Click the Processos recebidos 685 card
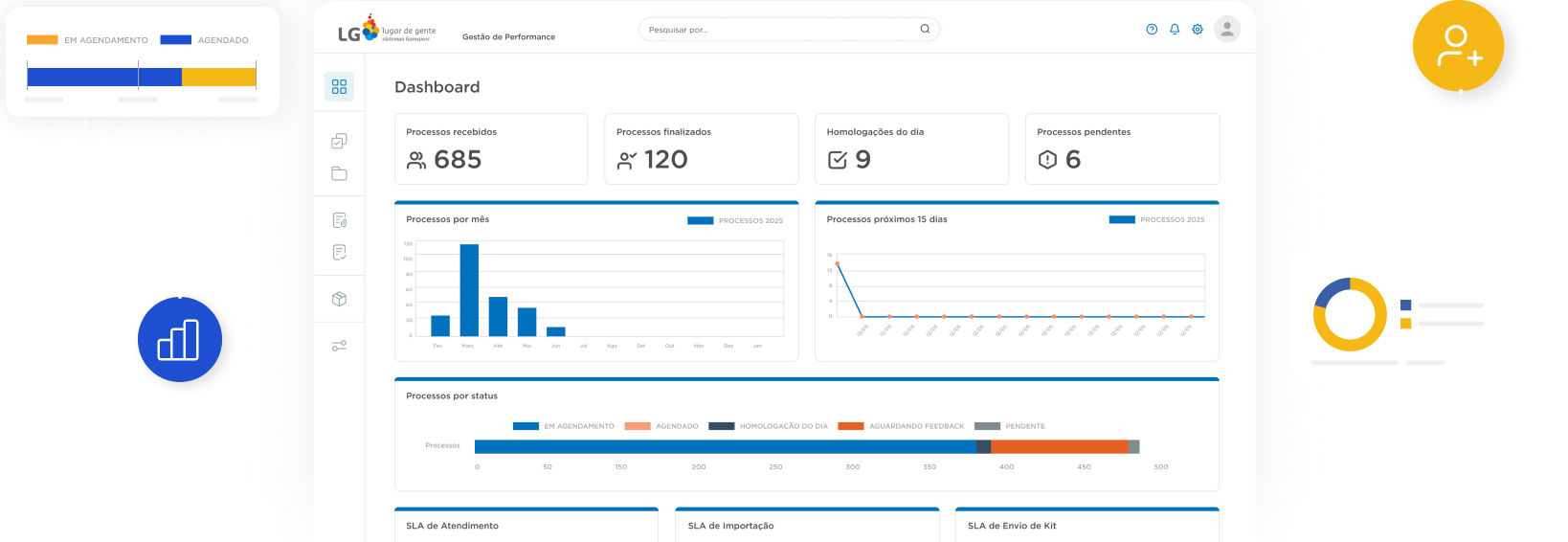Viewport: 1568px width, 542px height. point(491,148)
